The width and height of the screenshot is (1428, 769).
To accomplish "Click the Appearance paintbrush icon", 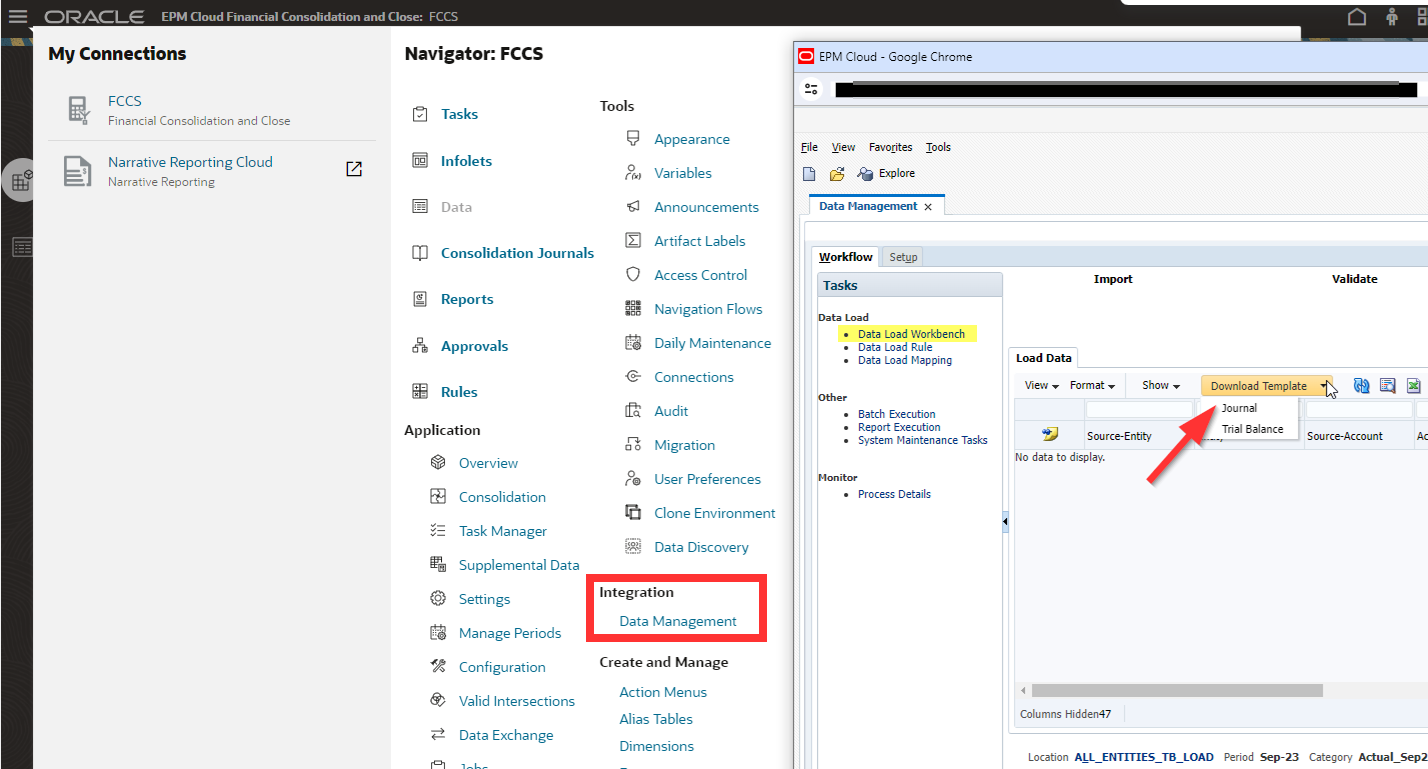I will [633, 139].
